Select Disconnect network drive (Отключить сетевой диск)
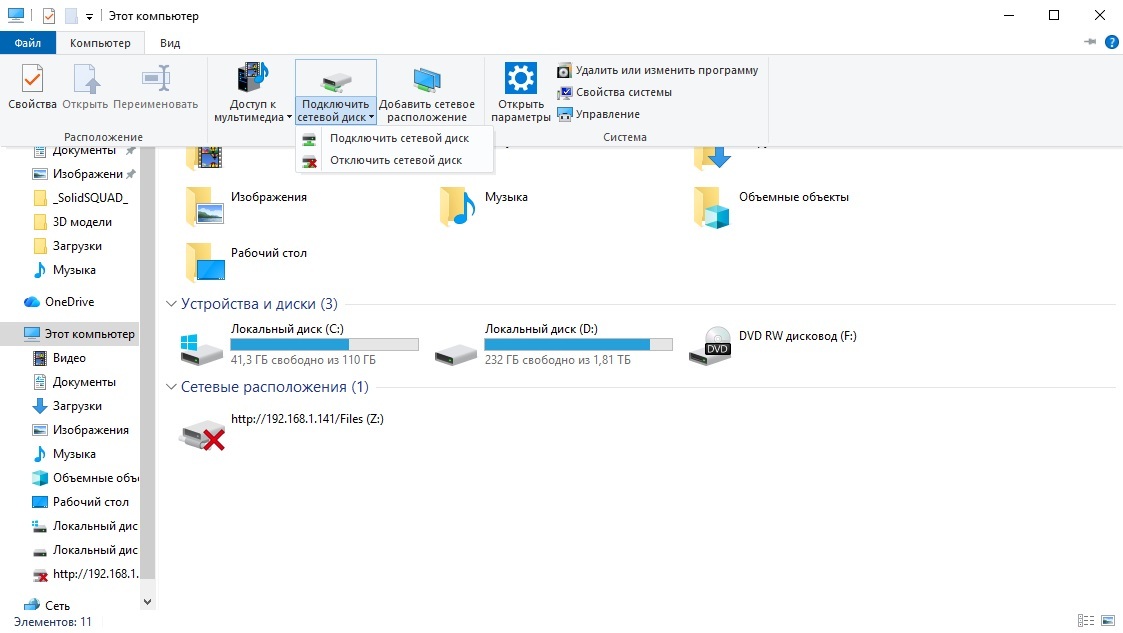Screen dimensions: 1123x633 click(x=395, y=160)
